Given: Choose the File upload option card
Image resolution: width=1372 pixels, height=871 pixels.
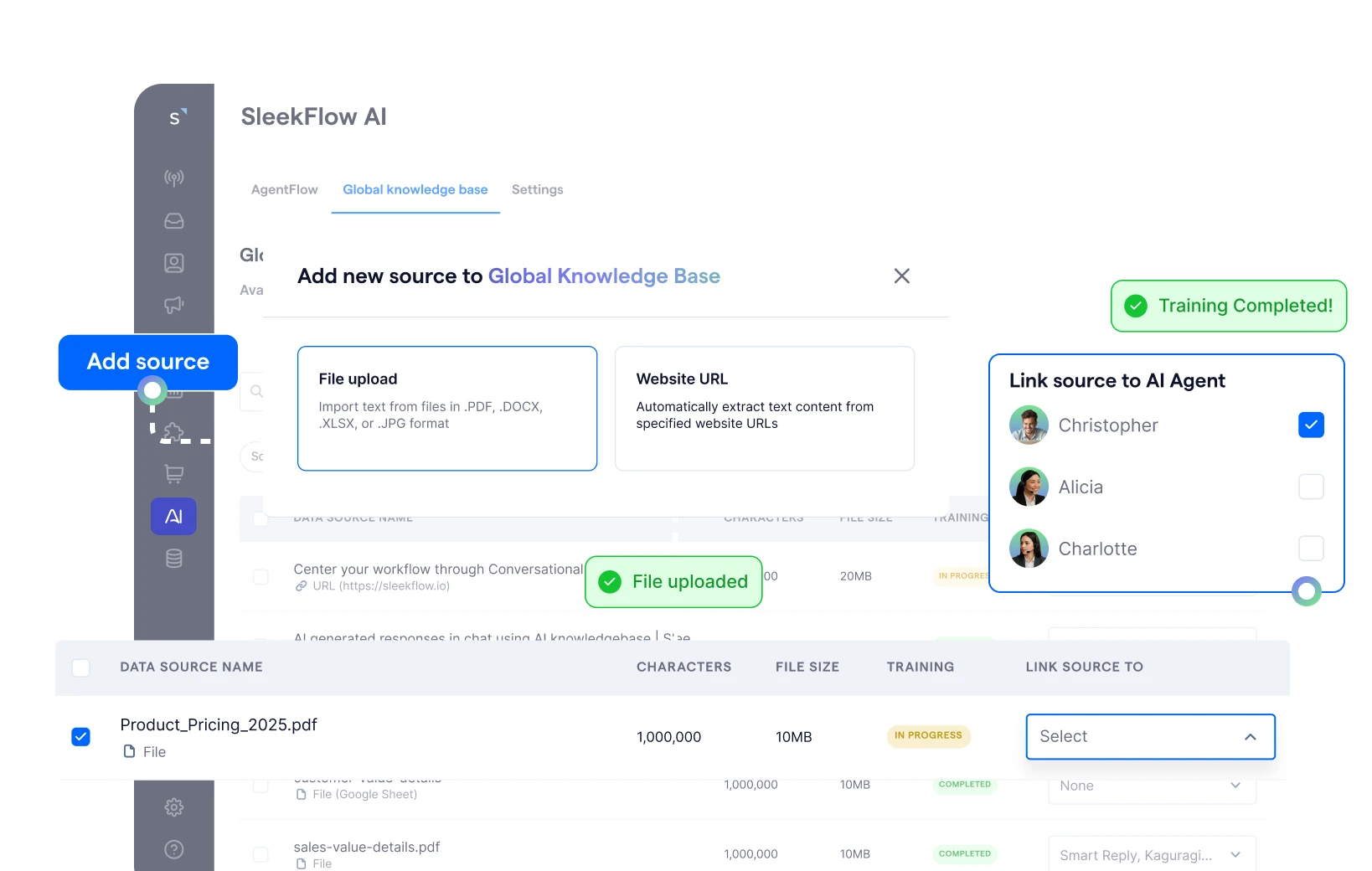Looking at the screenshot, I should (447, 409).
